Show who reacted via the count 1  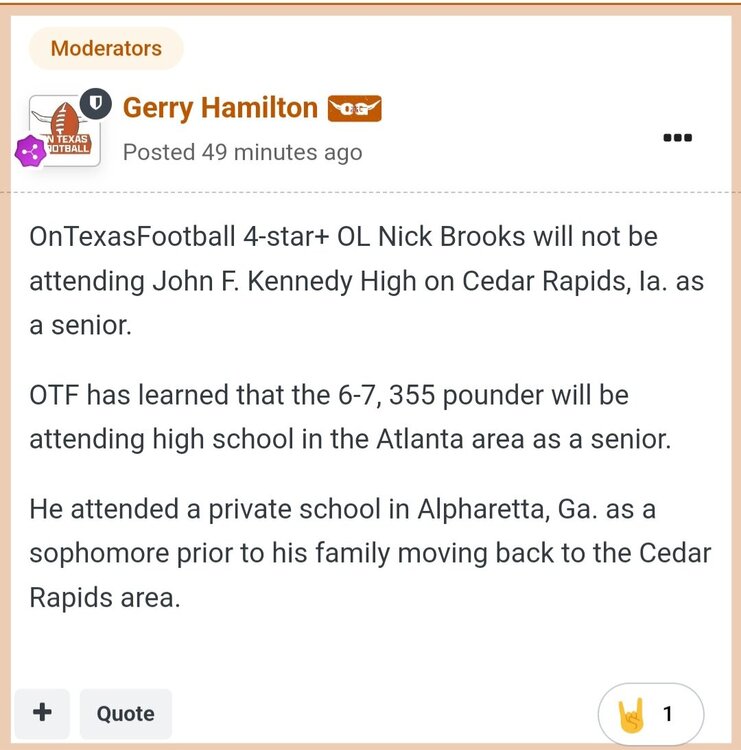(668, 714)
